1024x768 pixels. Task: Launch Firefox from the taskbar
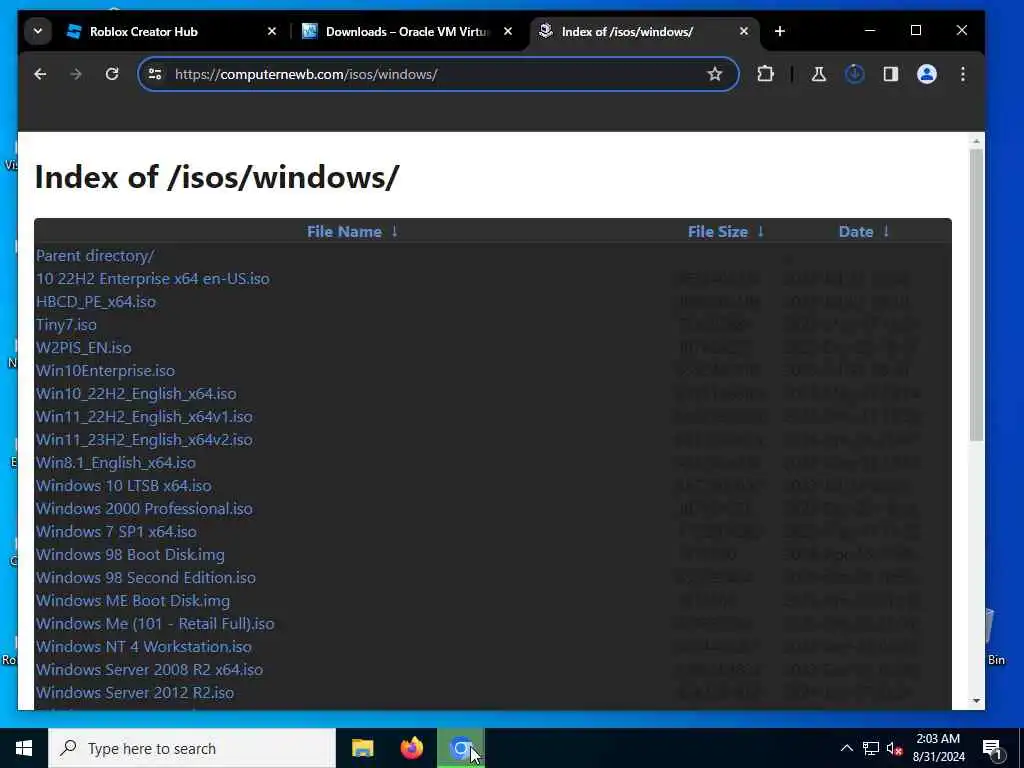tap(411, 748)
